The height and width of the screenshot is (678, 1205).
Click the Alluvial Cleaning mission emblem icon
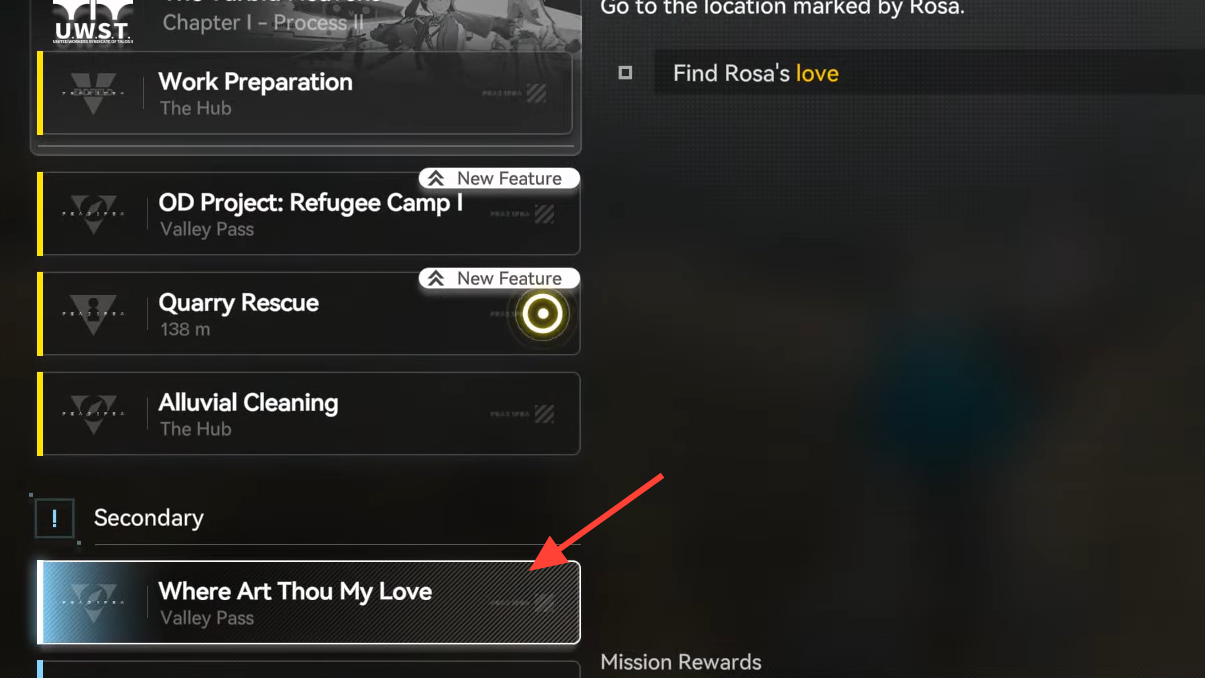93,414
